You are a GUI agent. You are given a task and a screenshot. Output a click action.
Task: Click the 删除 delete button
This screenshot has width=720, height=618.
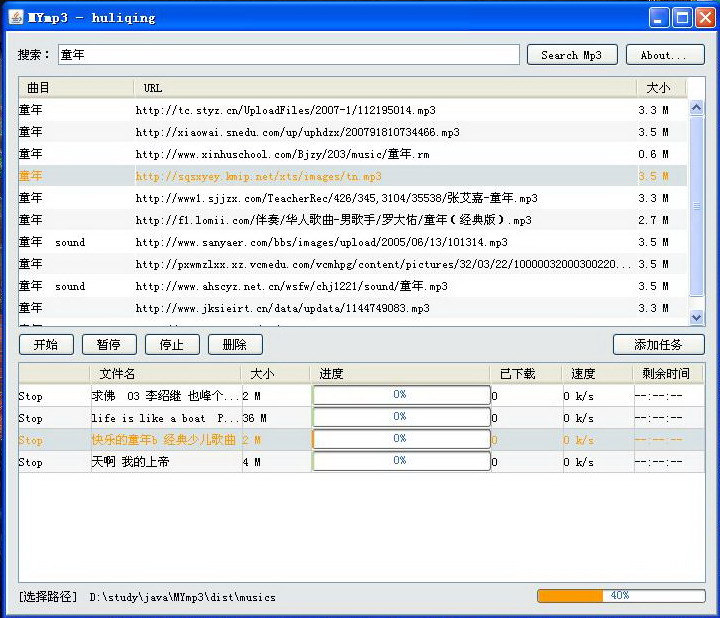tap(235, 344)
